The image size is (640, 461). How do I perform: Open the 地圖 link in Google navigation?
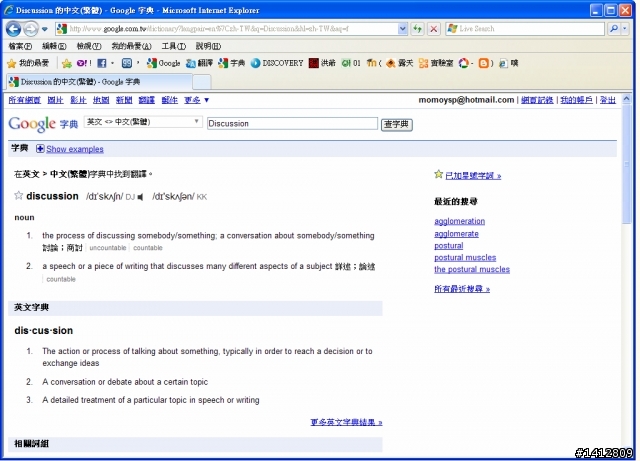(x=101, y=100)
